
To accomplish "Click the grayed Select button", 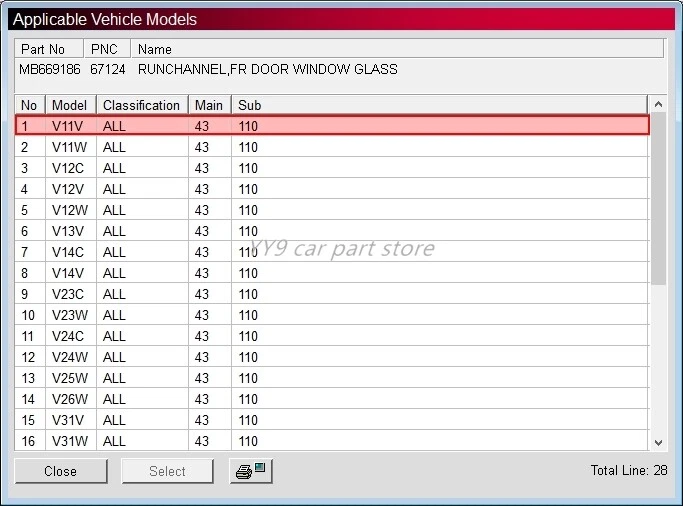I will 167,471.
